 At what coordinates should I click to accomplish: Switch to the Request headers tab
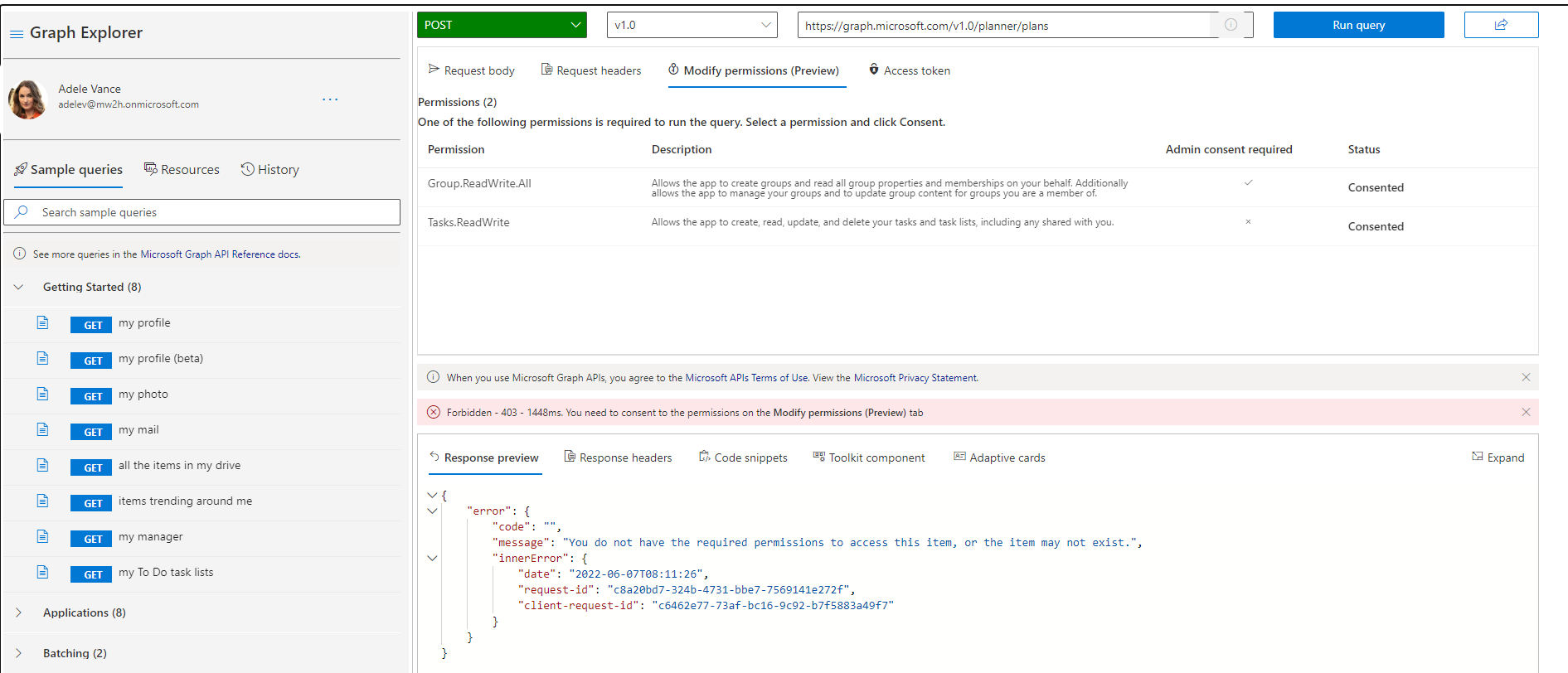(x=591, y=70)
